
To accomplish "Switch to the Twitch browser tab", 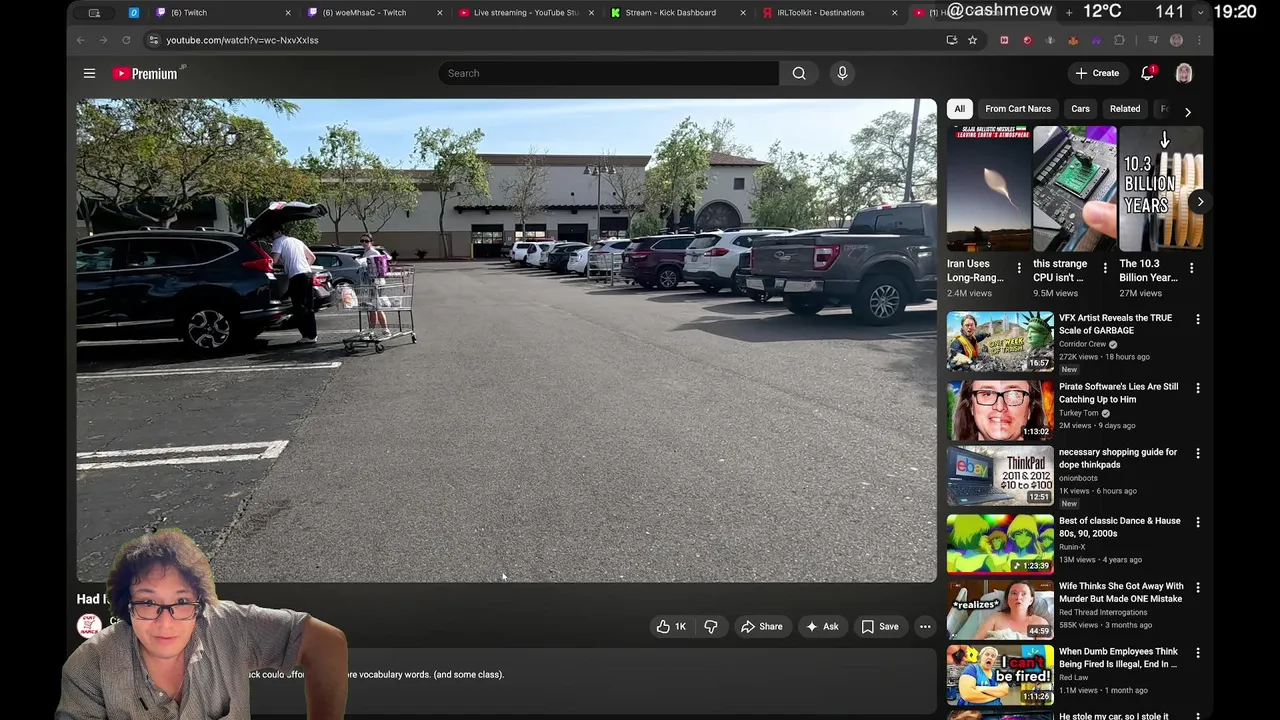I will (x=224, y=13).
